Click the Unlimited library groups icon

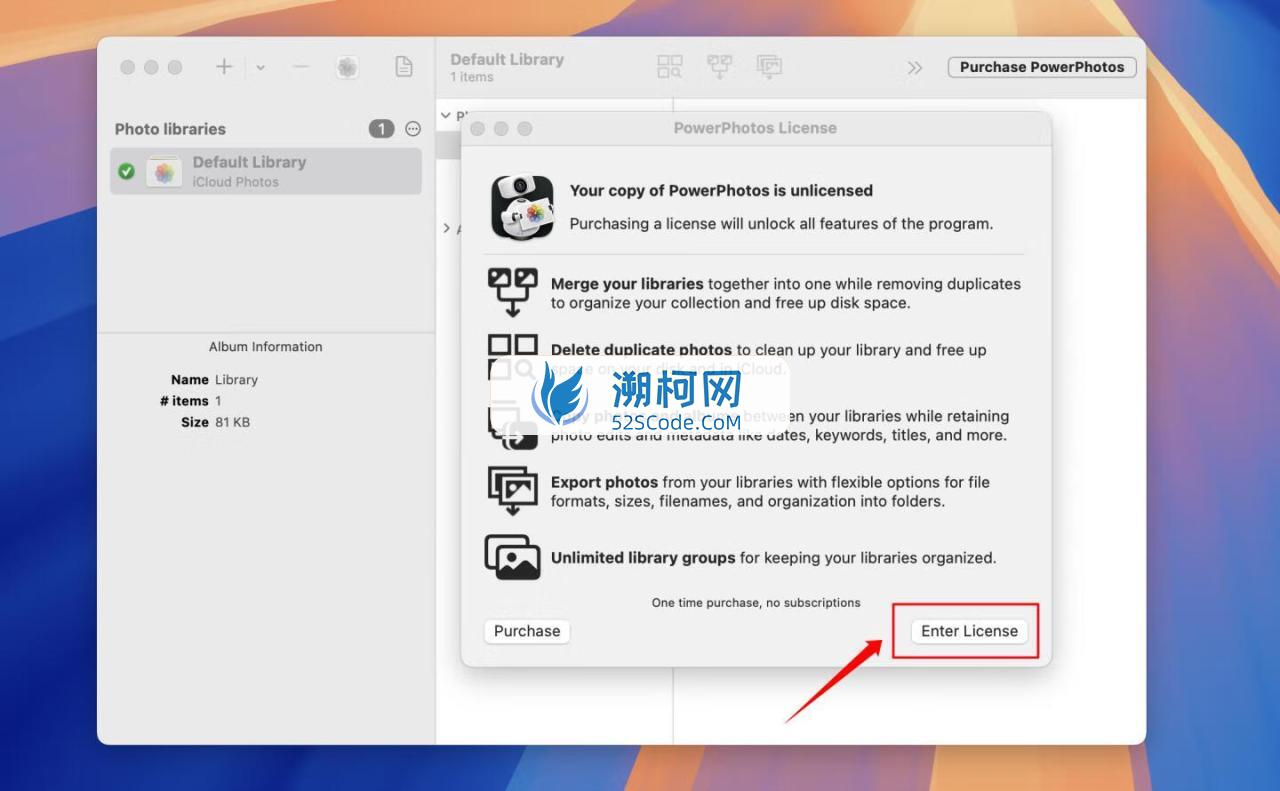pos(512,557)
